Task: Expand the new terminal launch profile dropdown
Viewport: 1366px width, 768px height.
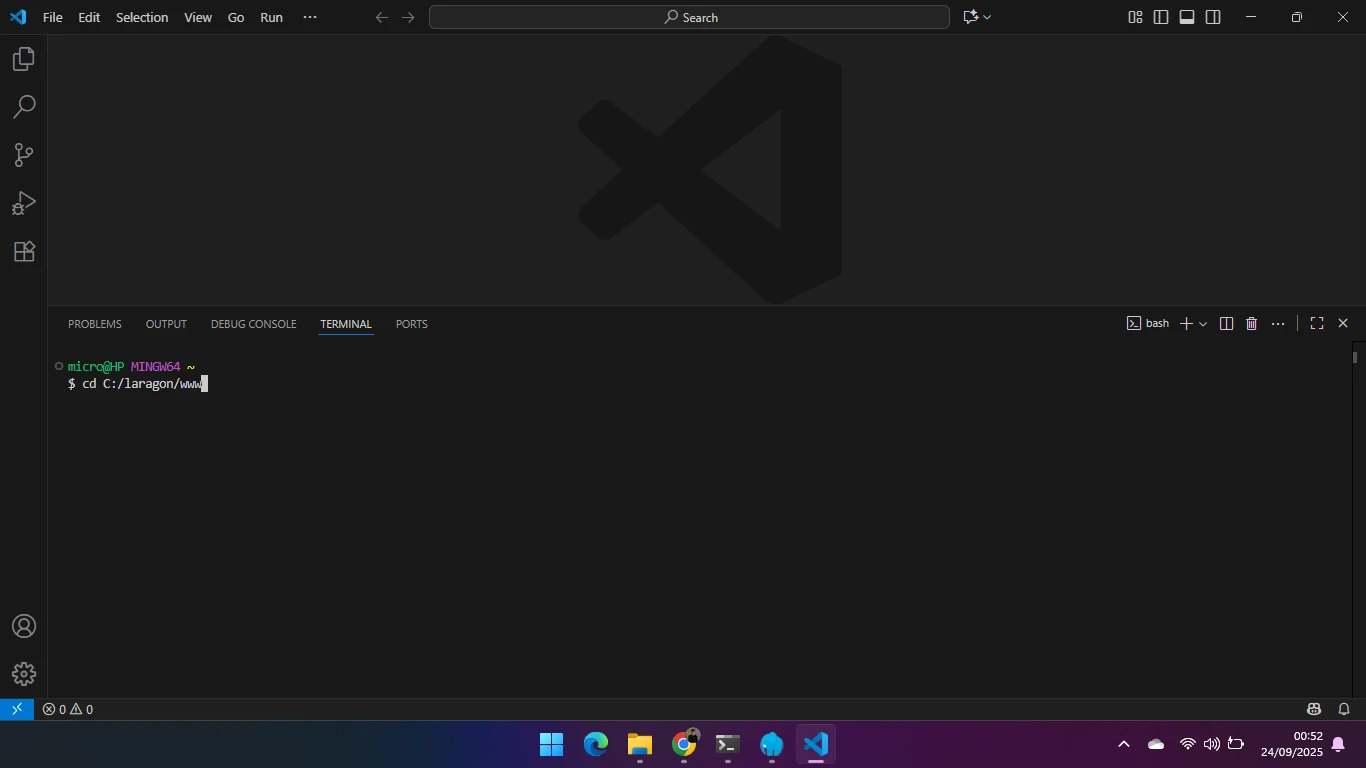Action: [1203, 324]
